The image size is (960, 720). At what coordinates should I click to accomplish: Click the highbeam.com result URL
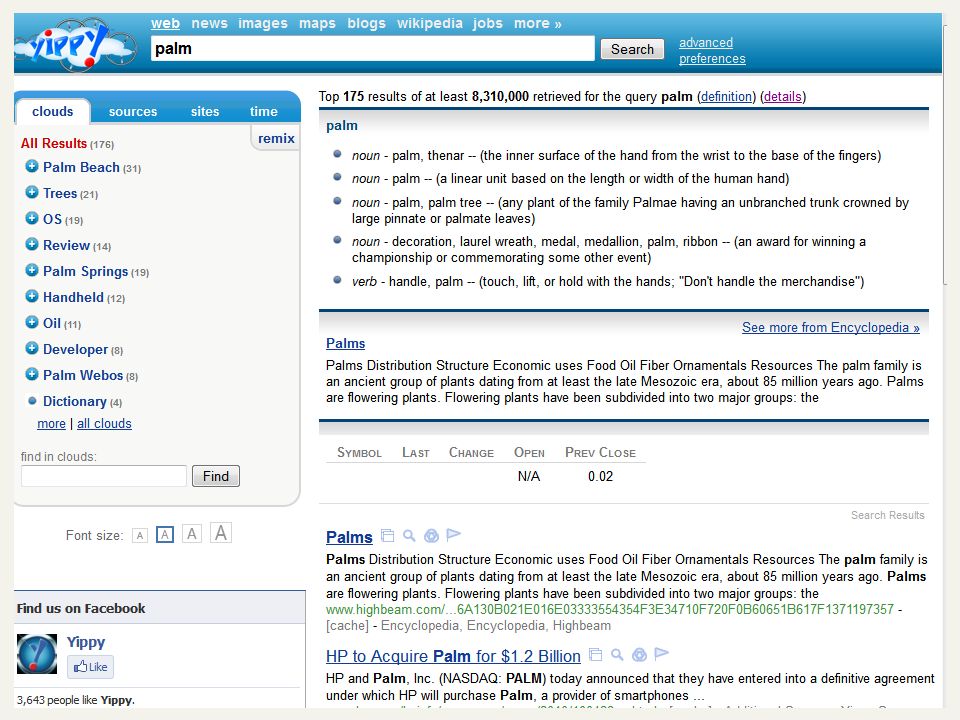610,609
